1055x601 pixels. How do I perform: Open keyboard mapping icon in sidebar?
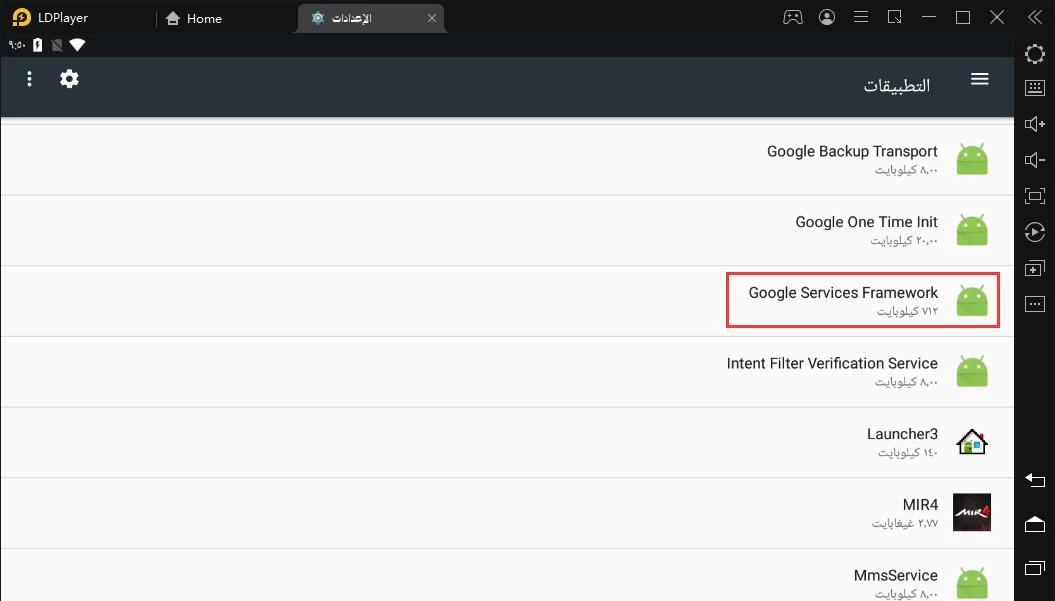coord(1035,87)
